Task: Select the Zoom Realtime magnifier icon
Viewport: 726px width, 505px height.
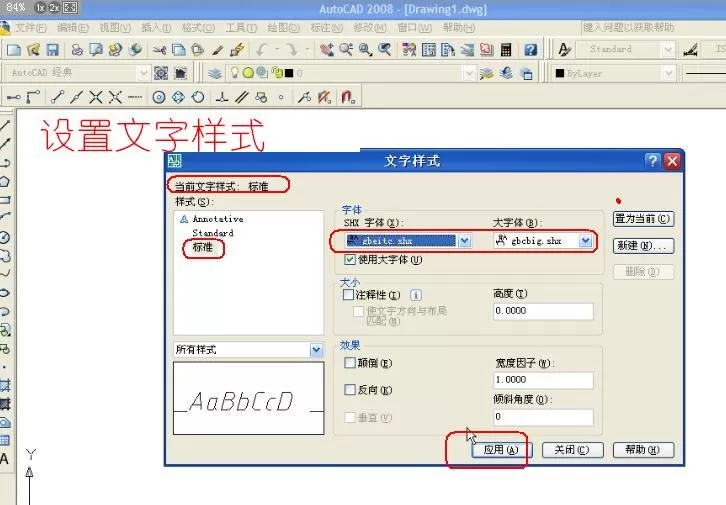Action: tap(346, 49)
